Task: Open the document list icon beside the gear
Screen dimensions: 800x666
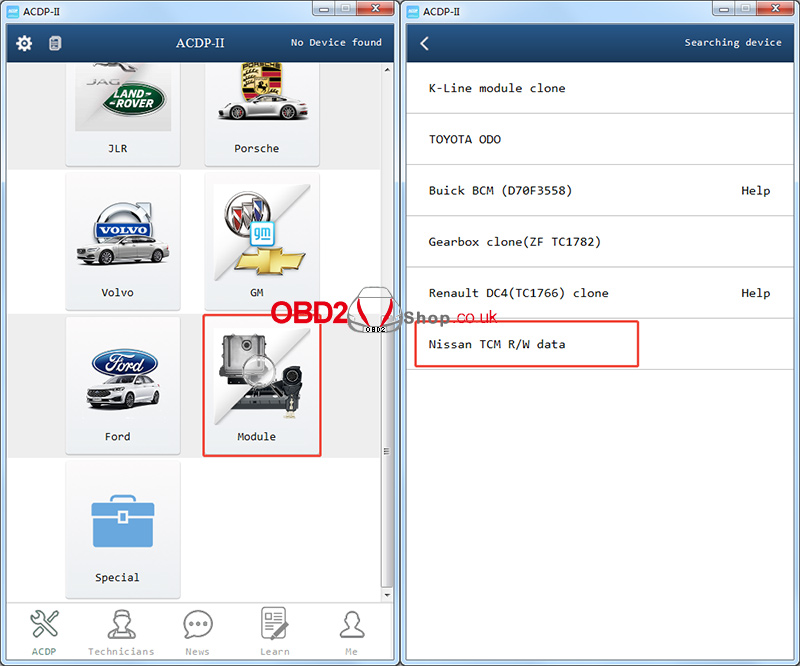Action: point(55,43)
